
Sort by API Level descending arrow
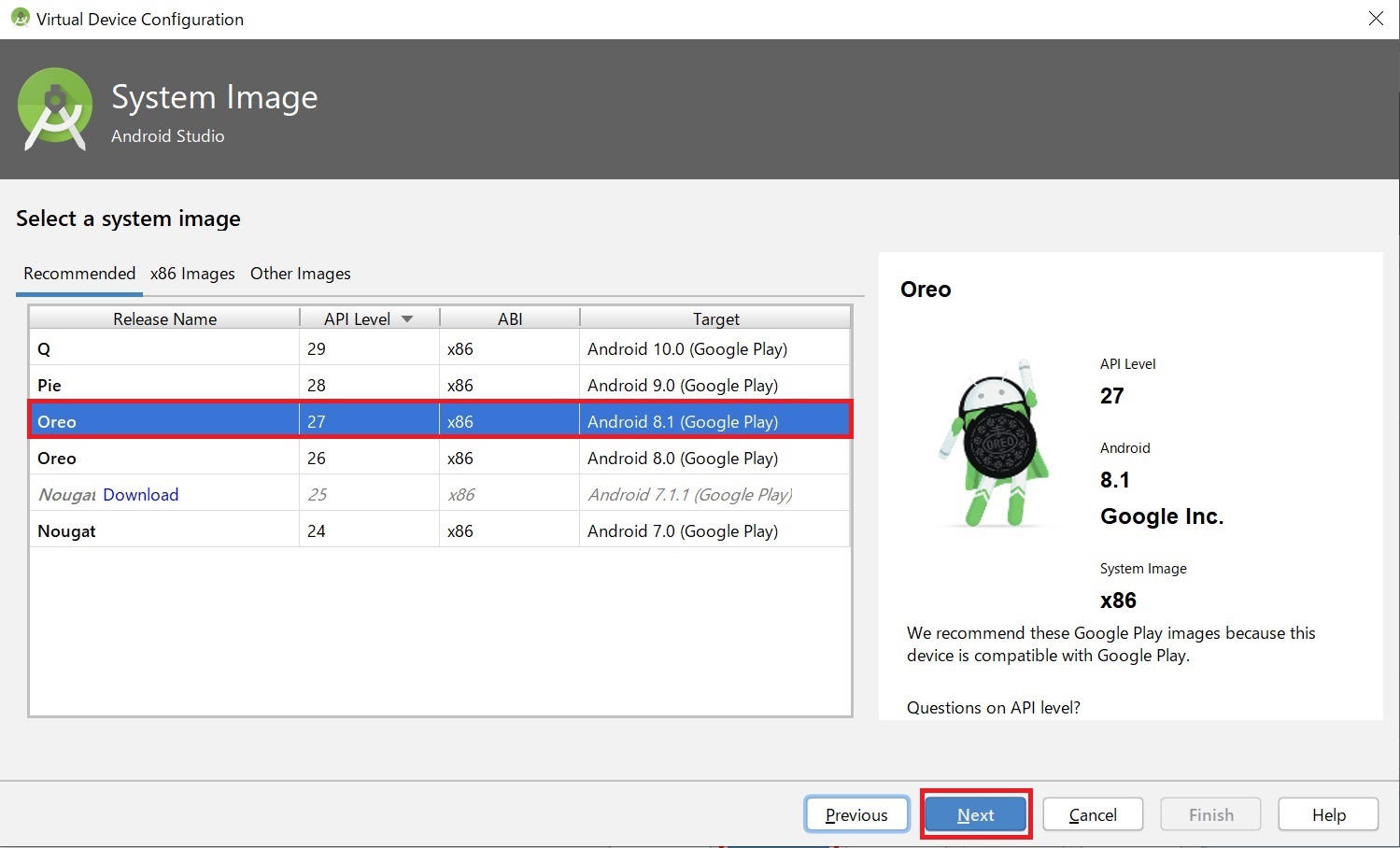coord(407,319)
